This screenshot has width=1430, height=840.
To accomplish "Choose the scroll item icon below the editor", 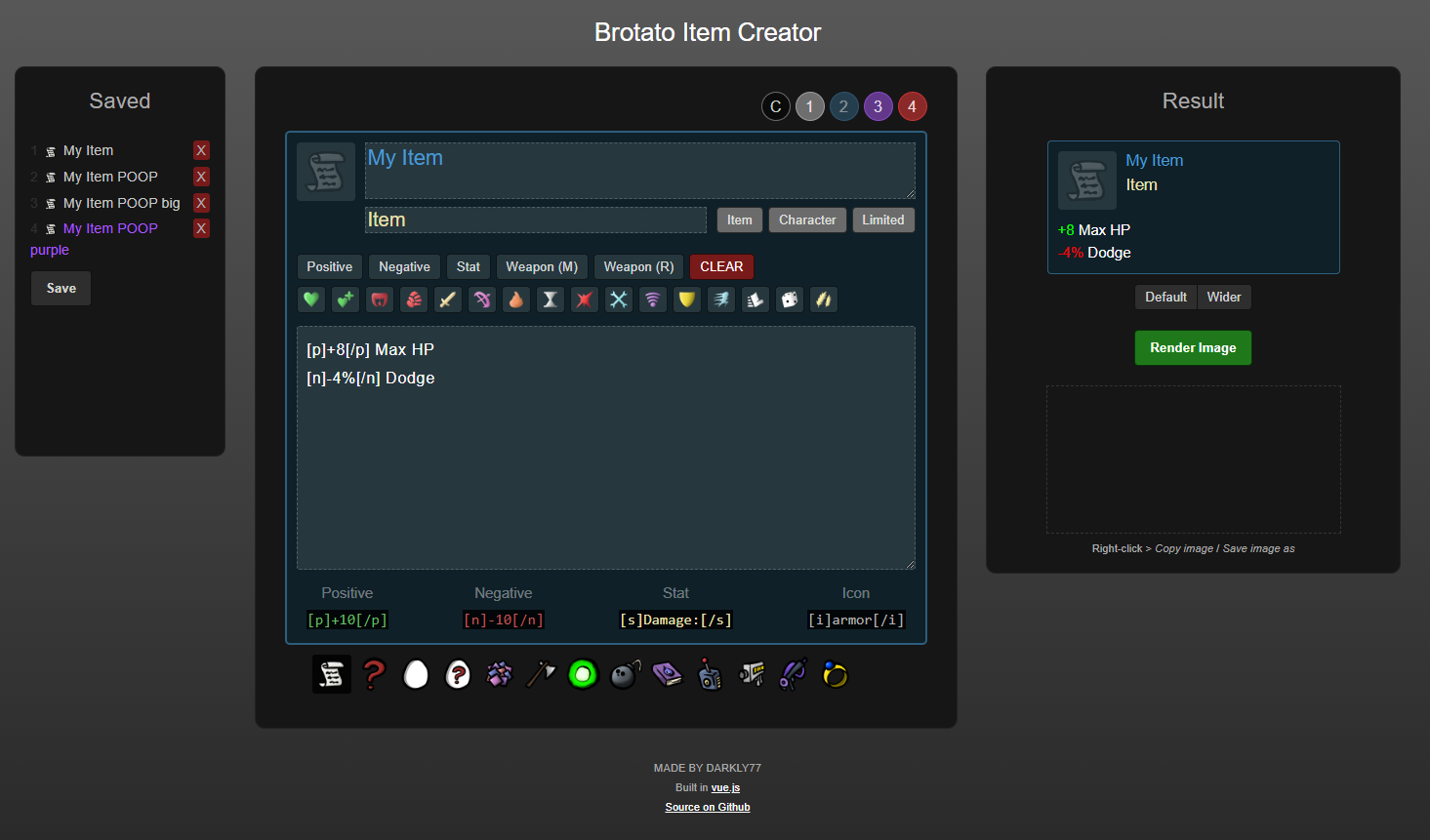I will 331,673.
